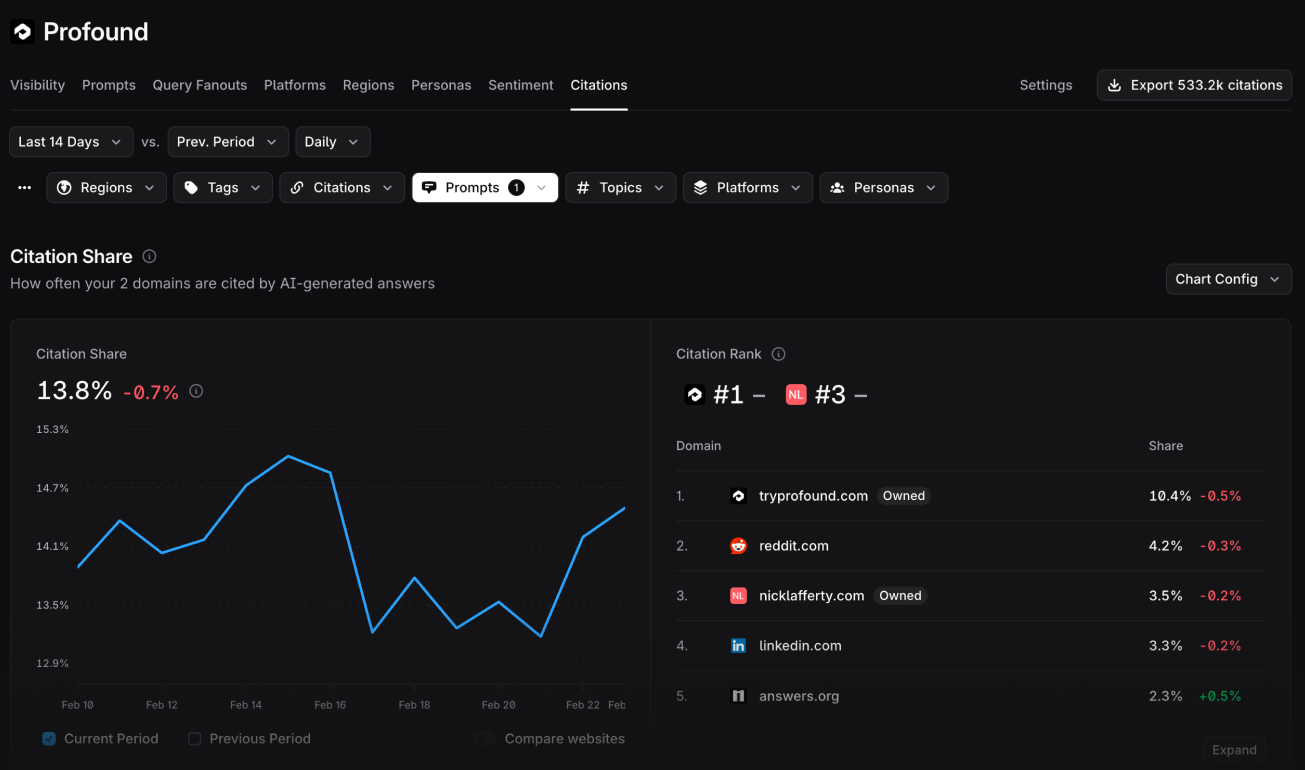1305x770 pixels.
Task: Open the Platforms filter dropdown
Action: (x=748, y=188)
